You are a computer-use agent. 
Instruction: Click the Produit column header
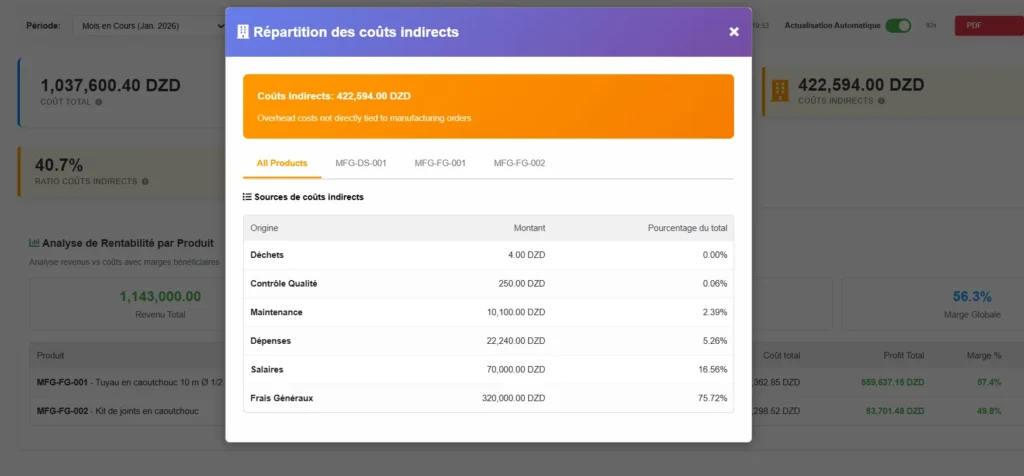50,355
